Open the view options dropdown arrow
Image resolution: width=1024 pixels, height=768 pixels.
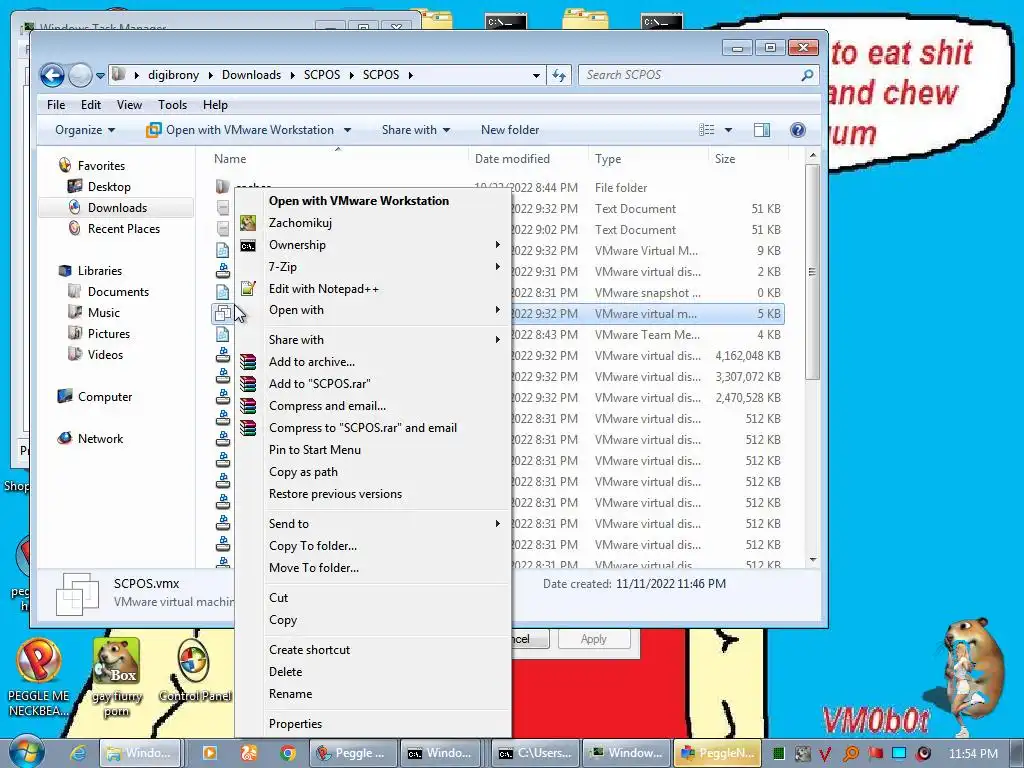(x=728, y=130)
